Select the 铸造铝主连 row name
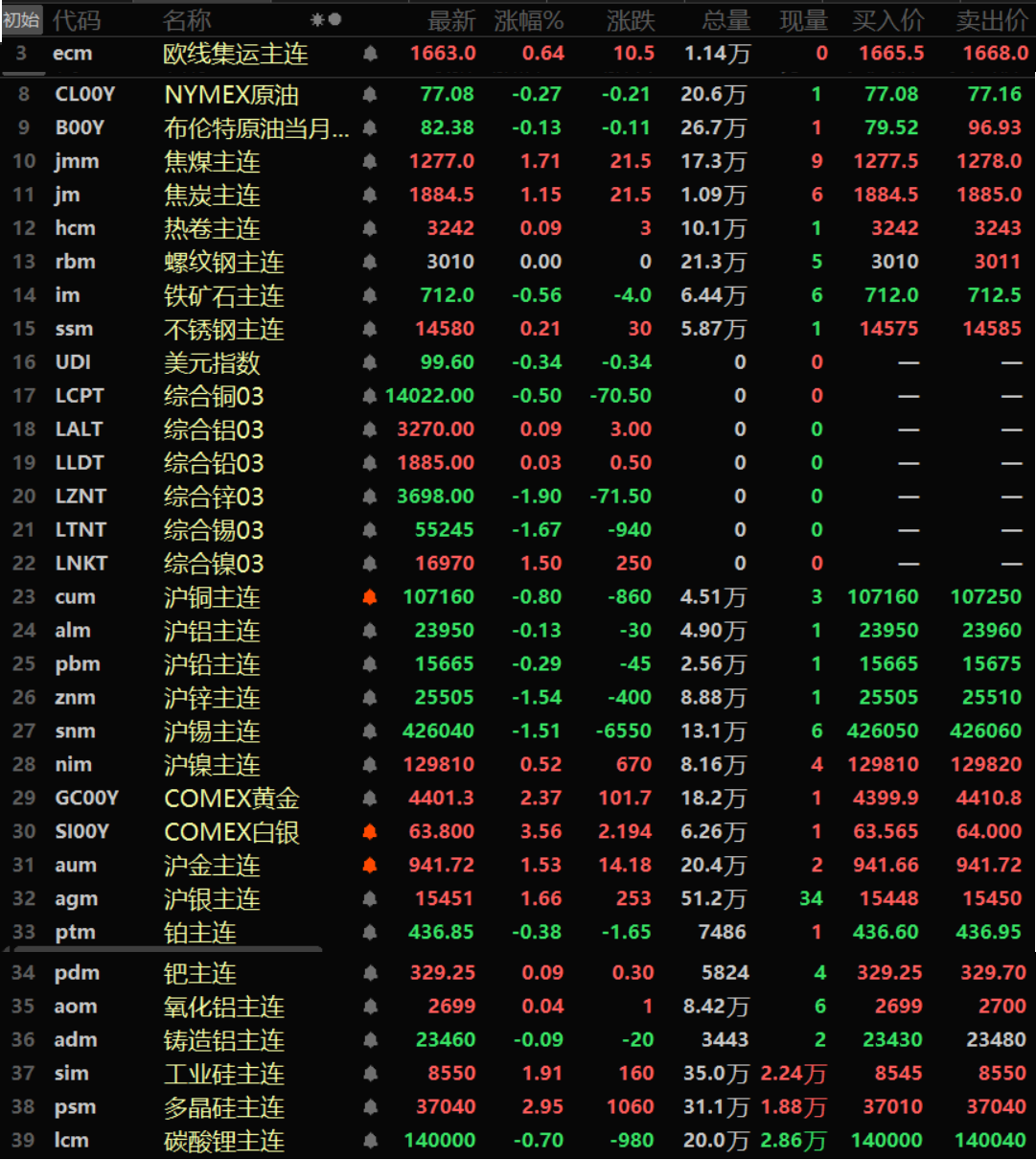This screenshot has height=1160, width=1036. tap(224, 1041)
